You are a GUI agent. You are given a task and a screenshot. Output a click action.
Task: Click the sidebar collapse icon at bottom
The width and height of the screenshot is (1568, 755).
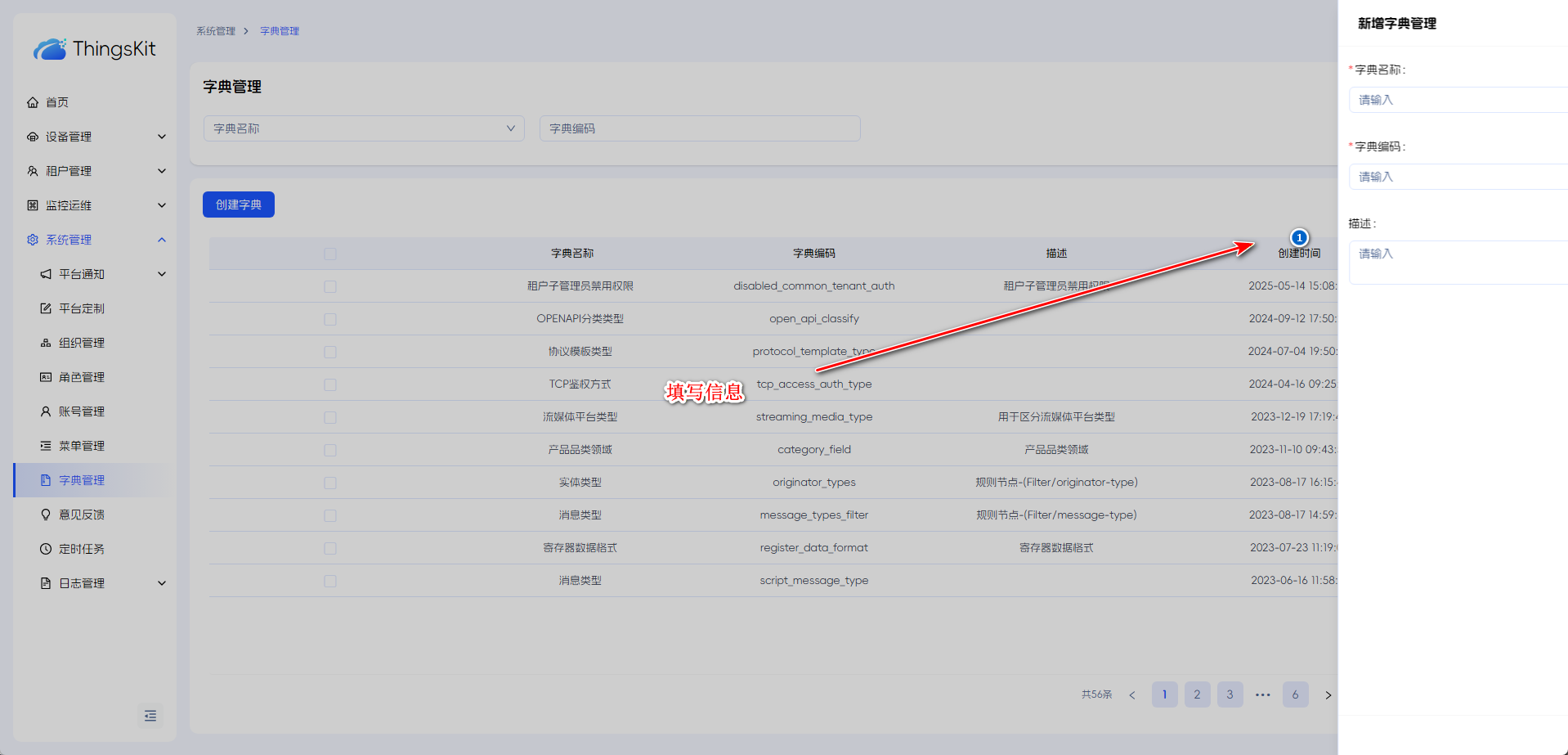[x=150, y=716]
